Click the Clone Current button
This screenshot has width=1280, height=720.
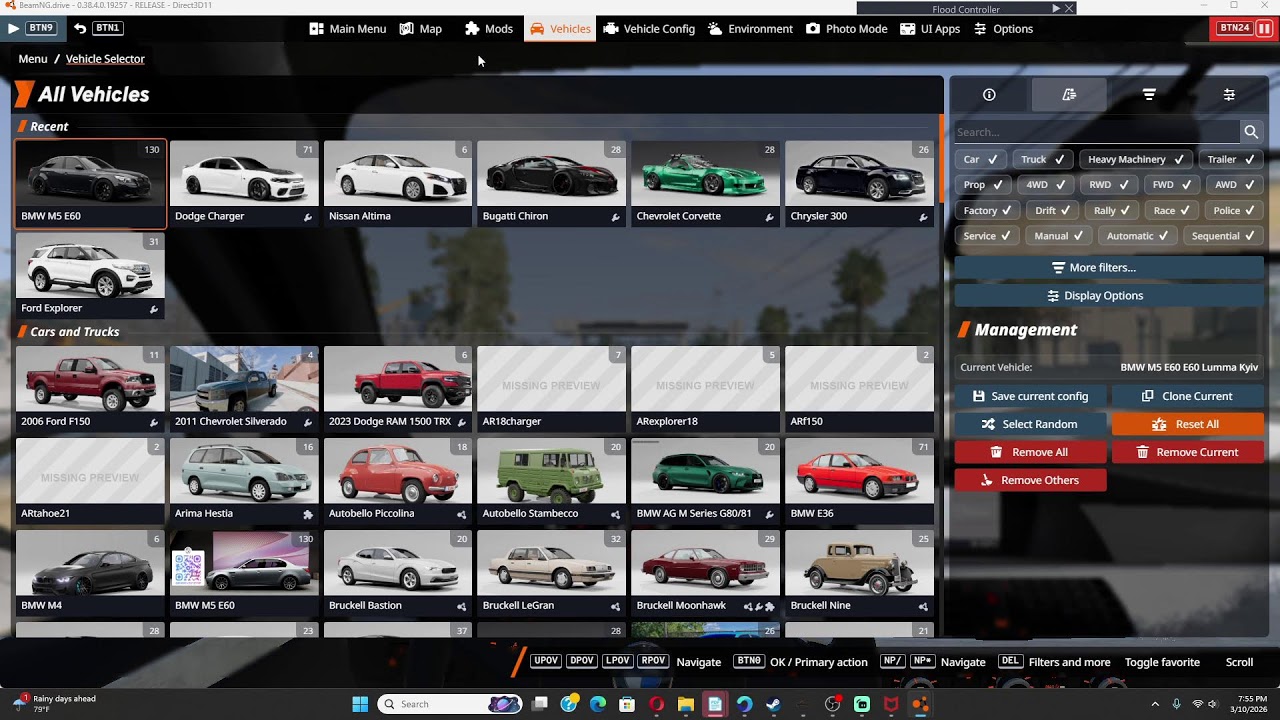click(1188, 396)
